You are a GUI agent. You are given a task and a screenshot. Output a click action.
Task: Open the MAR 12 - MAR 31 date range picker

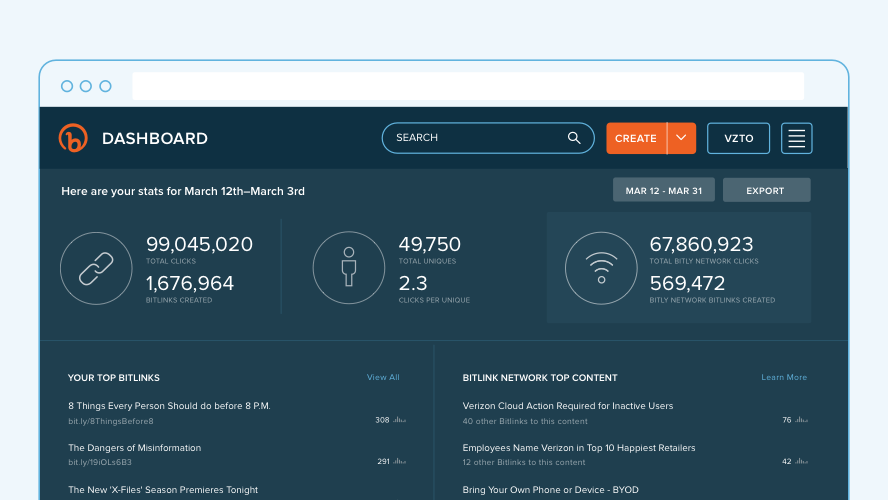pyautogui.click(x=664, y=190)
